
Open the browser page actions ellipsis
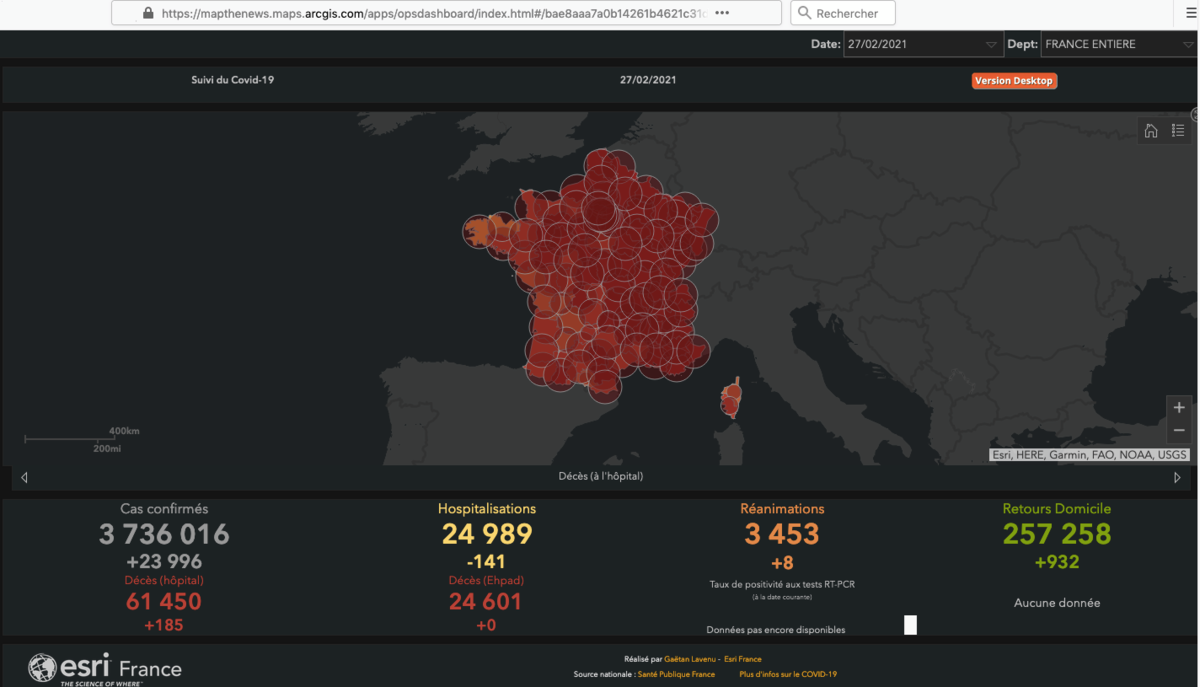pos(722,14)
